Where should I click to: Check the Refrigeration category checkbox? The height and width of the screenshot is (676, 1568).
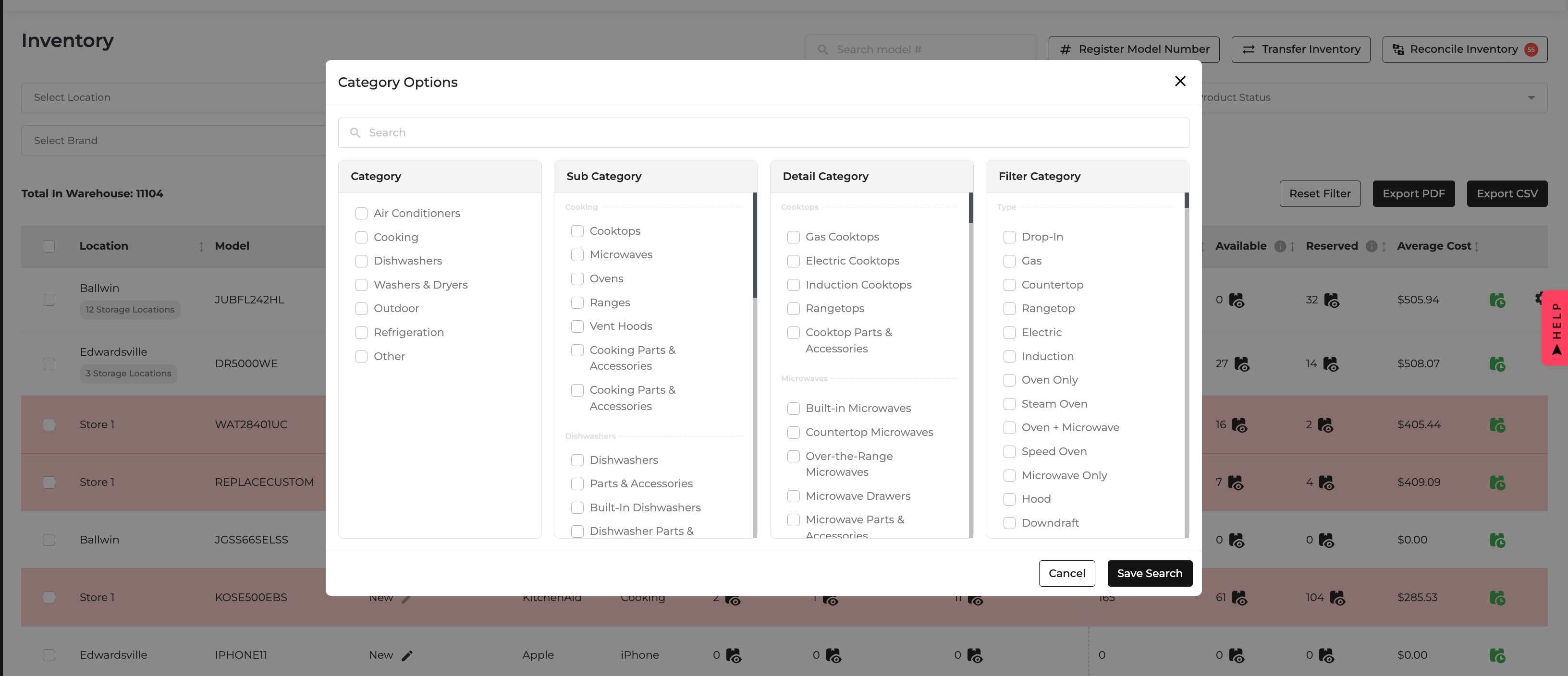(x=362, y=333)
